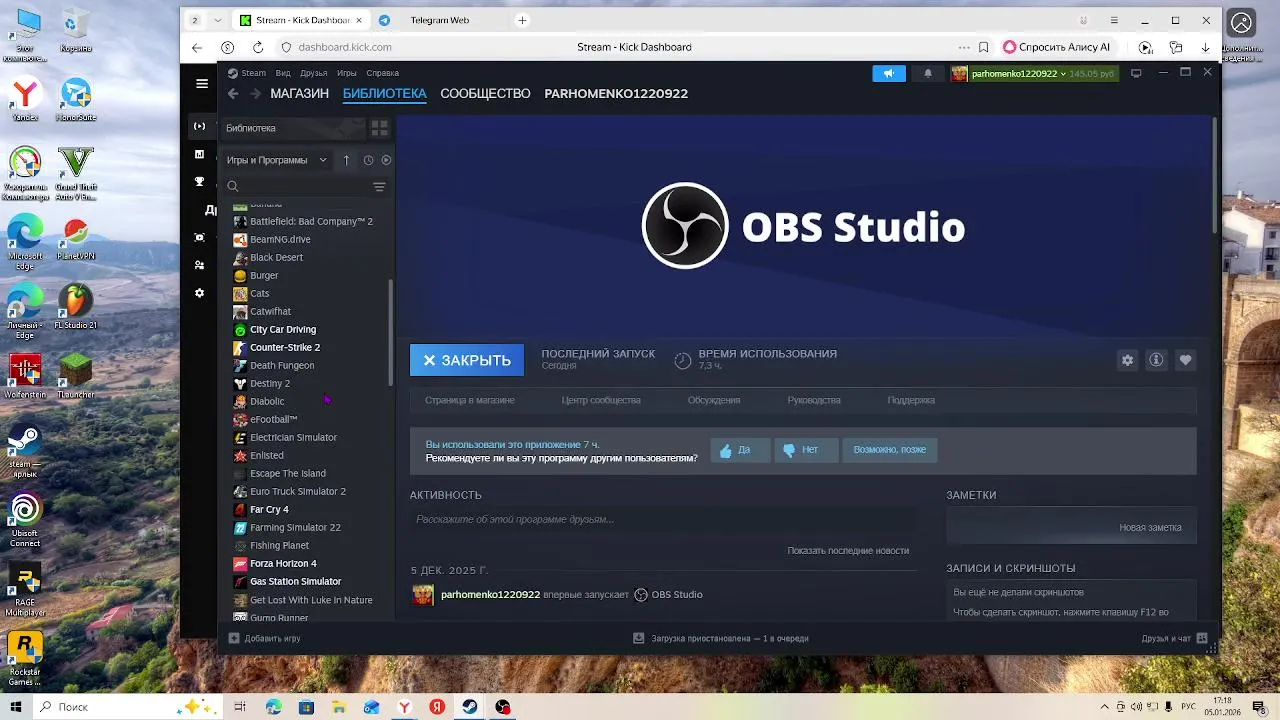This screenshot has width=1280, height=720.
Task: Open the Вид menu
Action: tap(283, 73)
